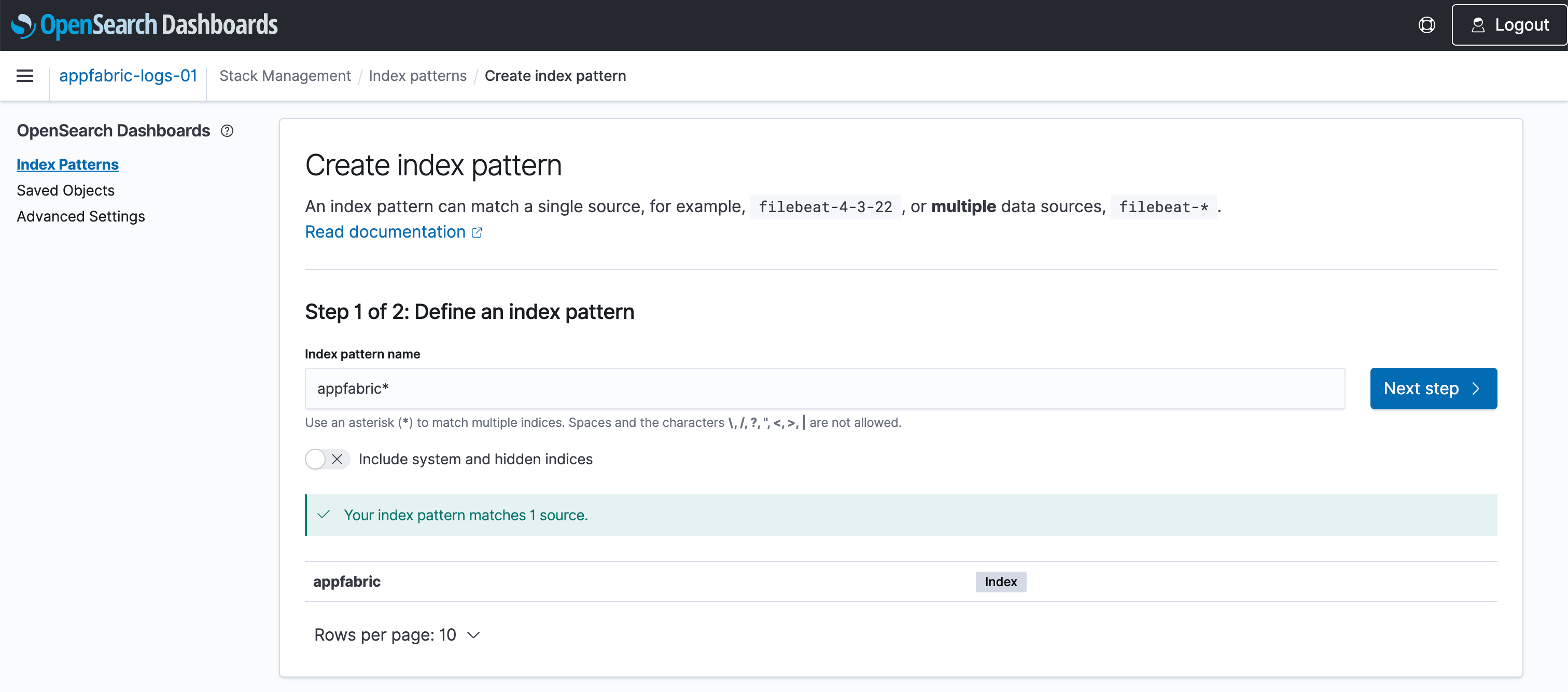The width and height of the screenshot is (1568, 692).
Task: Click Stack Management breadcrumb
Action: 285,76
